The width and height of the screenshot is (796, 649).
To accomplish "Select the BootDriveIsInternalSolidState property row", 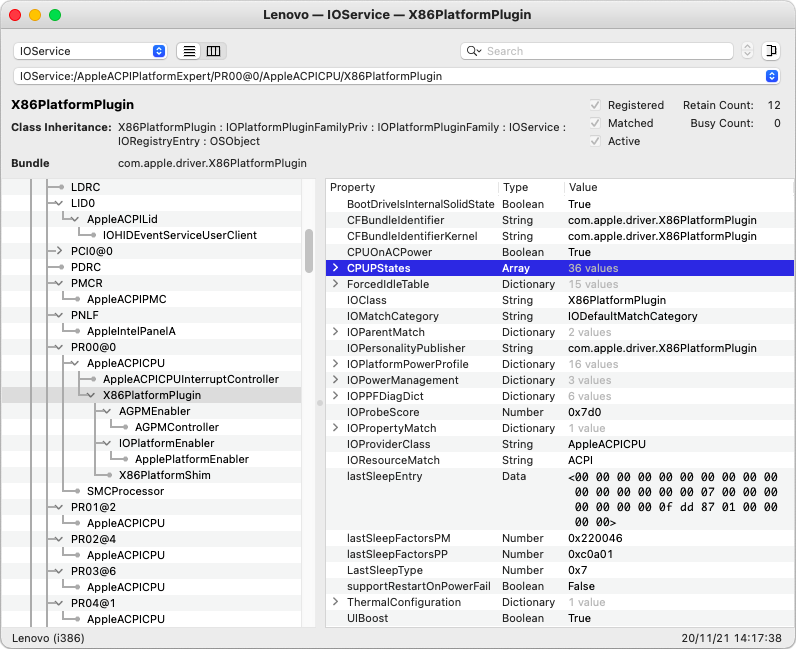I will [559, 204].
